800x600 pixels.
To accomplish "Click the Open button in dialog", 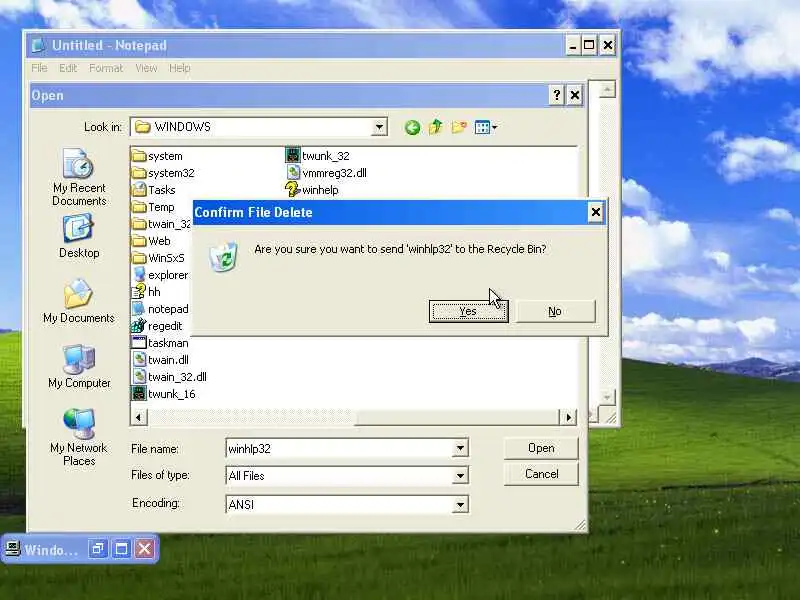I will [x=541, y=448].
